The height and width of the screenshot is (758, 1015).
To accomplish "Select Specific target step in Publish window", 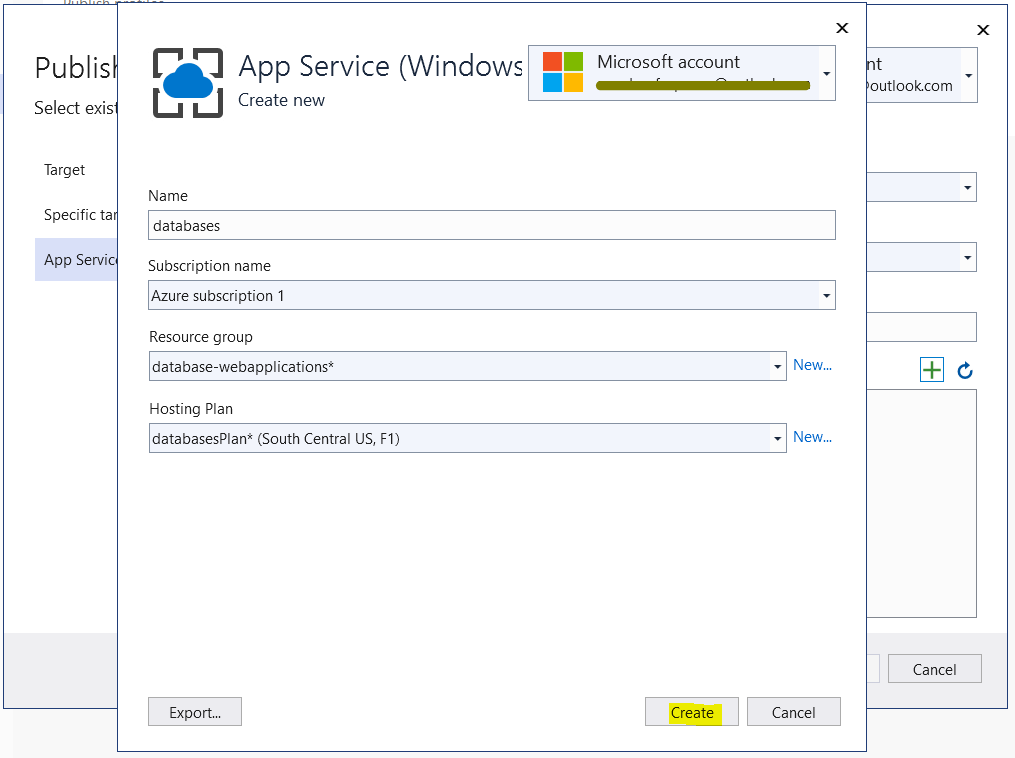I will pos(80,215).
